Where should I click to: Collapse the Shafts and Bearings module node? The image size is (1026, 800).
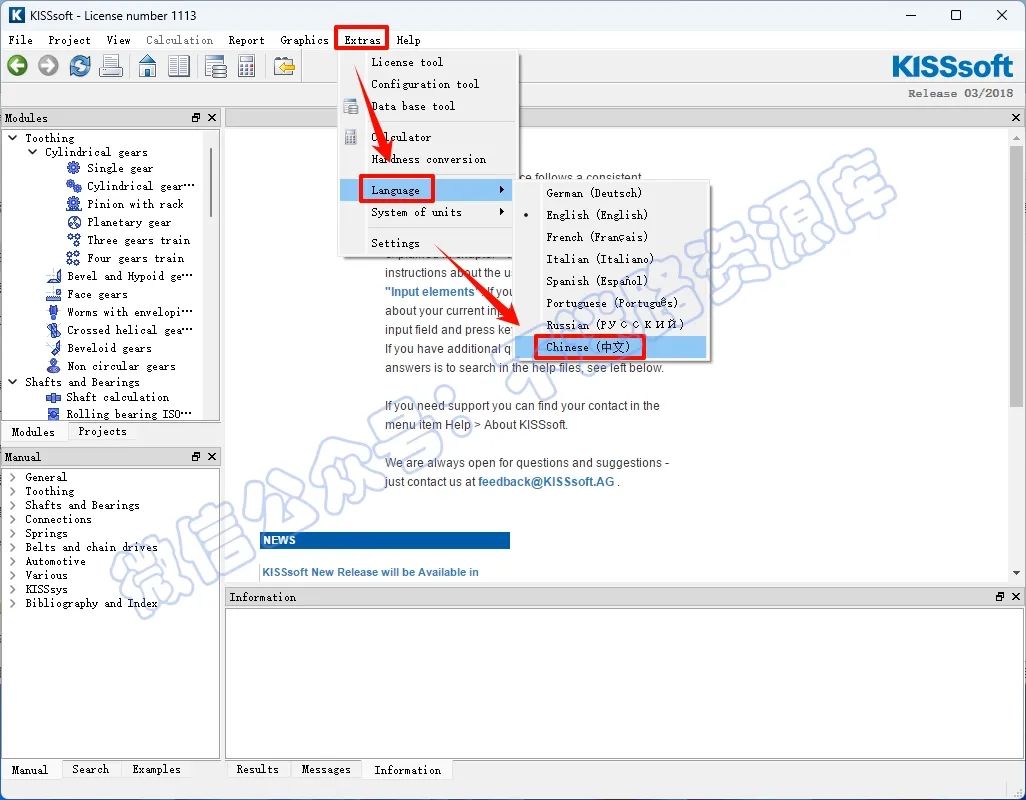tap(12, 381)
